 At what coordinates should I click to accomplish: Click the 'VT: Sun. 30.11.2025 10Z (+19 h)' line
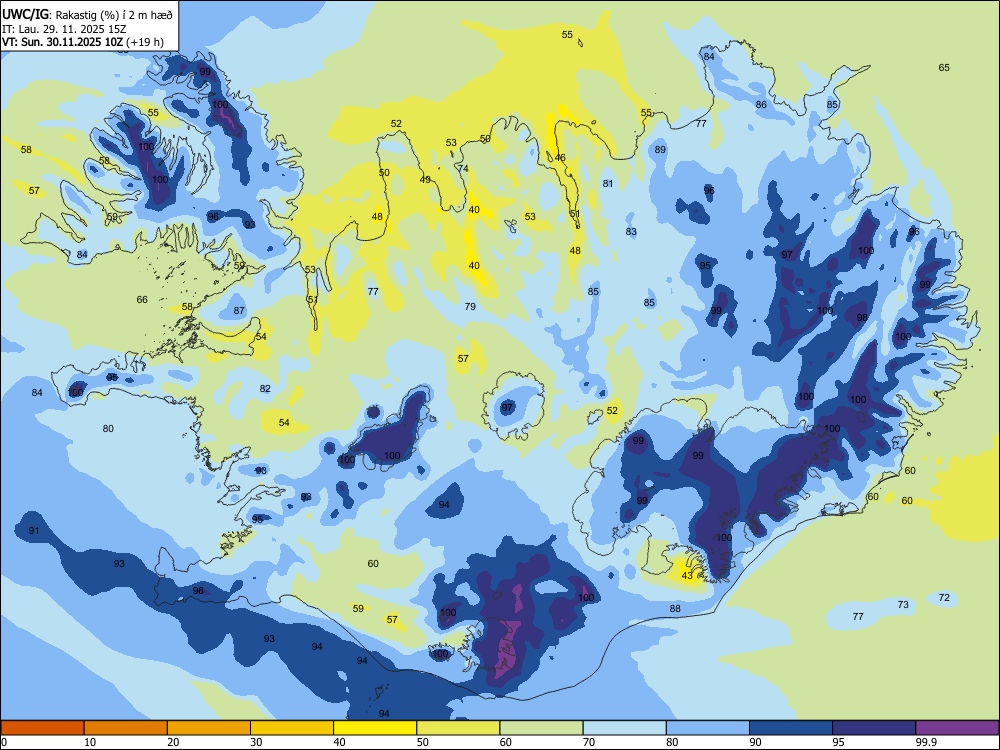click(x=83, y=42)
